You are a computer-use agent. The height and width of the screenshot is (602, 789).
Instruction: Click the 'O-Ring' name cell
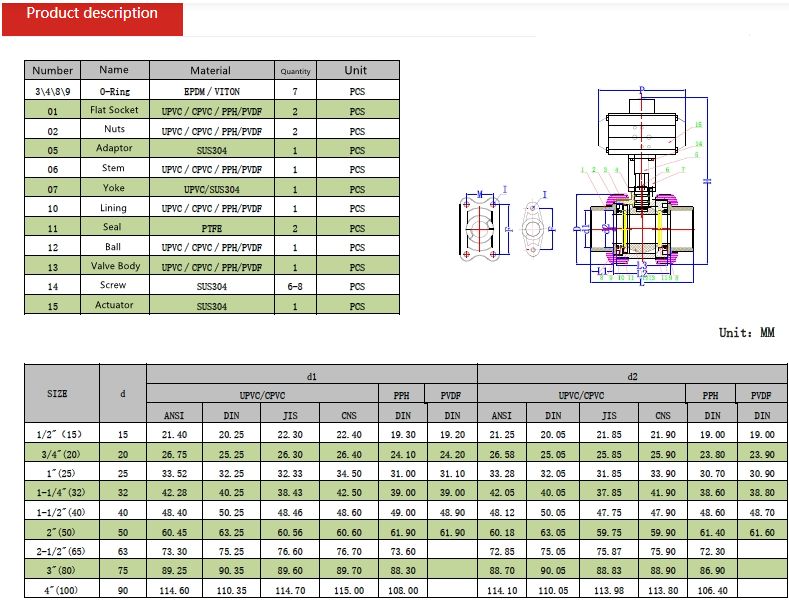[114, 91]
